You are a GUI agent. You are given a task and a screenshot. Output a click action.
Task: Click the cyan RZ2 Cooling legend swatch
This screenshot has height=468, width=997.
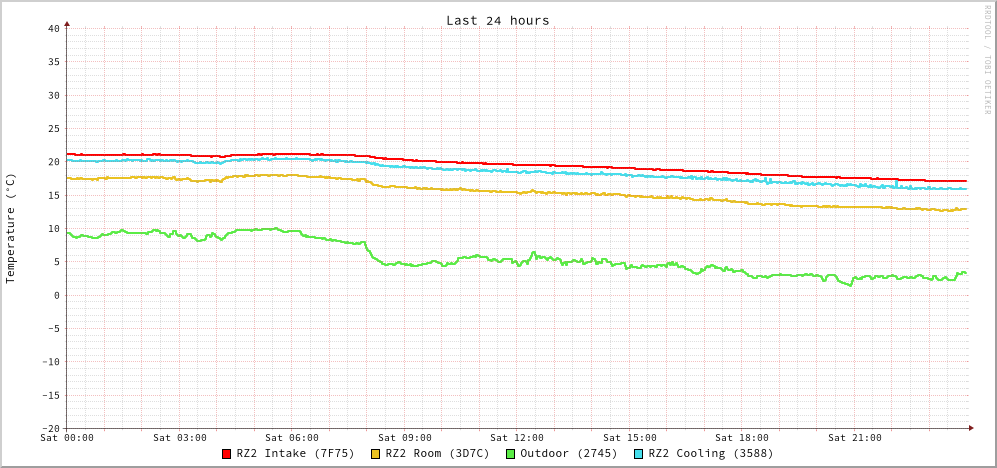click(x=638, y=454)
